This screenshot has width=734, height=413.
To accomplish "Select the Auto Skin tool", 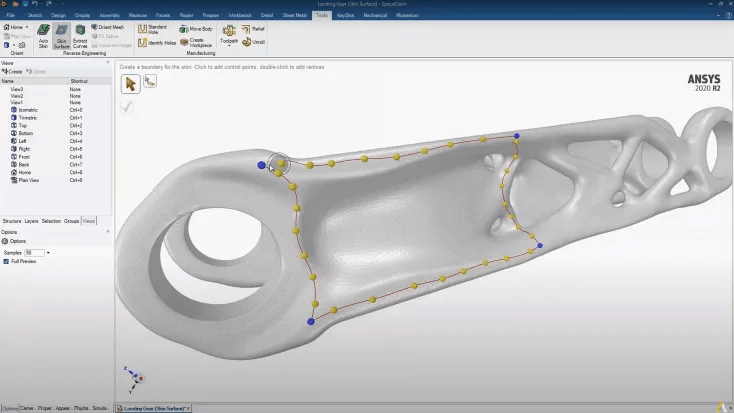I will pos(43,35).
